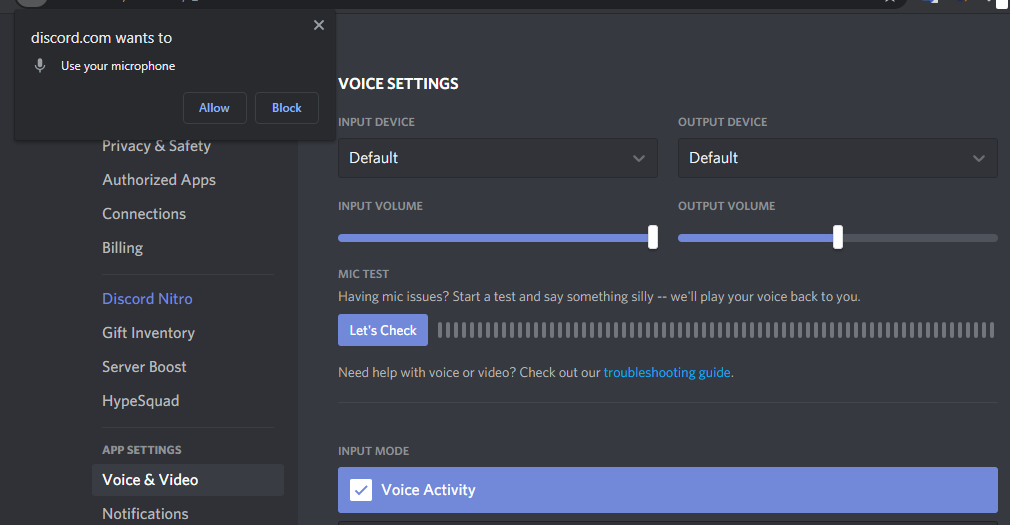Open the Output Device dropdown

837,158
